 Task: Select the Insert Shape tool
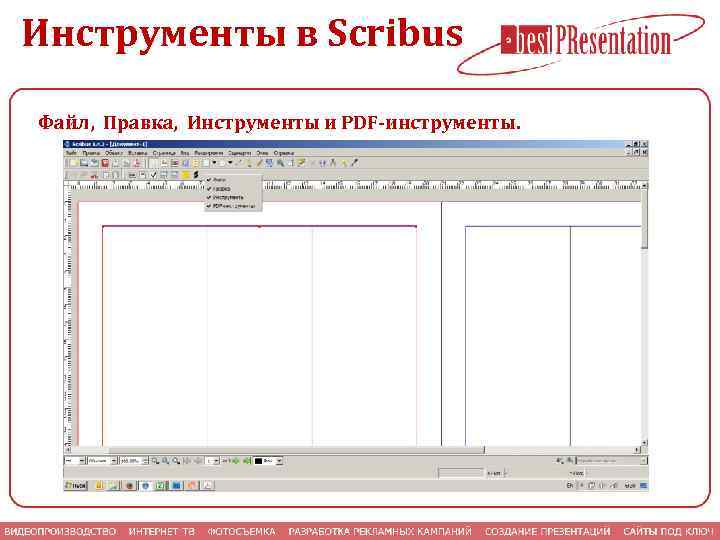pos(206,163)
